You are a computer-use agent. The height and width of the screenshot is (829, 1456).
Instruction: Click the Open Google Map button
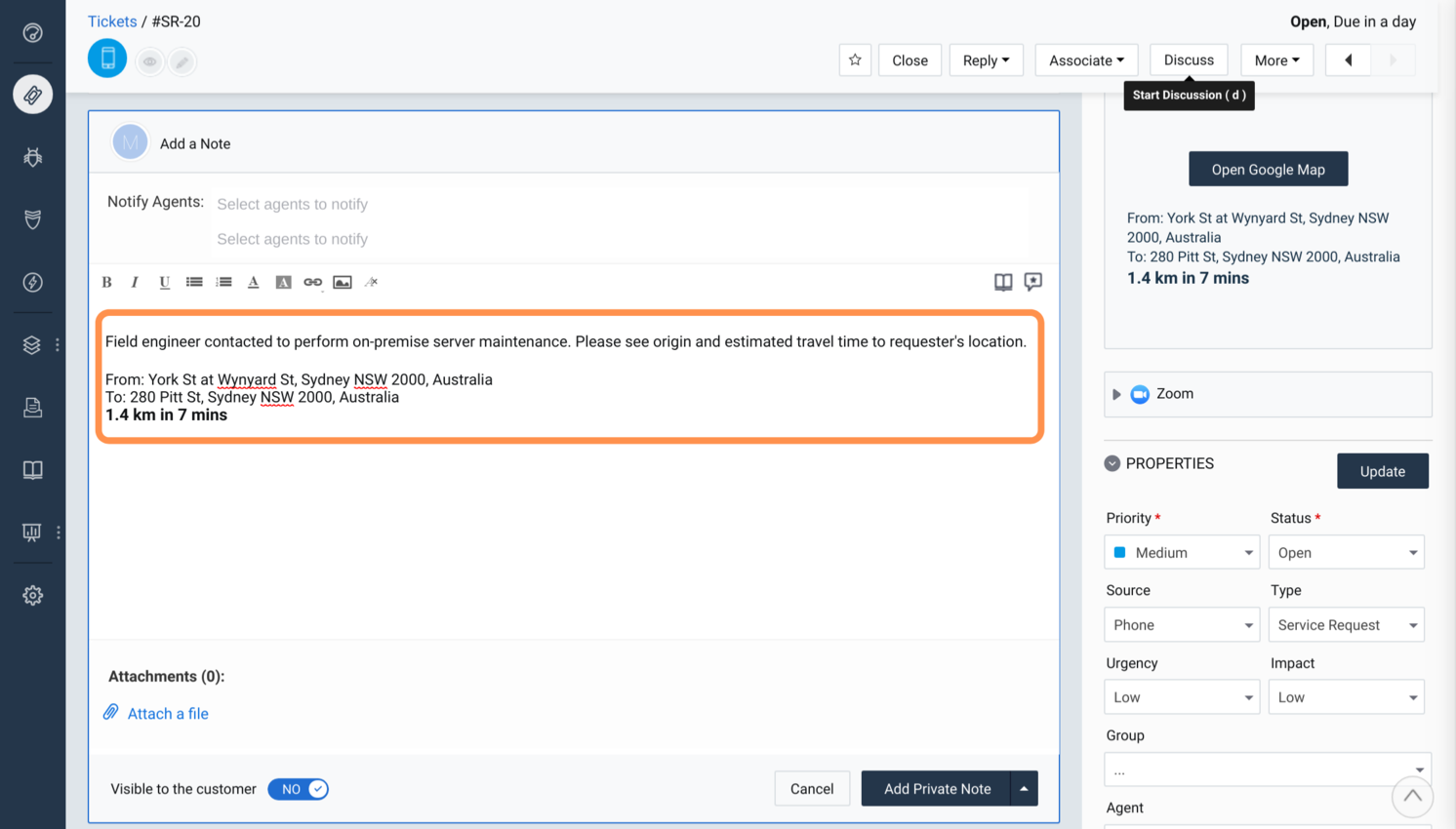point(1268,169)
